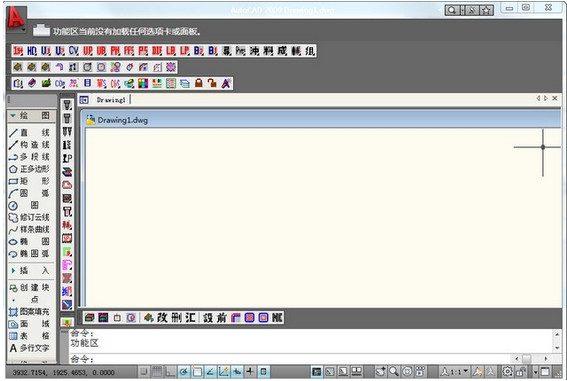
Task: Click the zoom magnifier in status bar
Action: pos(394,371)
